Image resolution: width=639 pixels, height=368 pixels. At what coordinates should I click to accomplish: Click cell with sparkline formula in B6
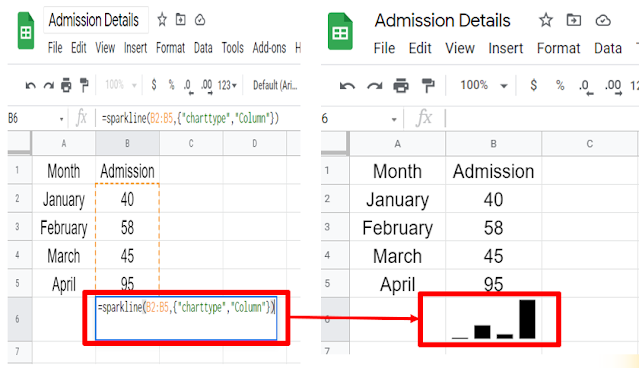pyautogui.click(x=186, y=318)
